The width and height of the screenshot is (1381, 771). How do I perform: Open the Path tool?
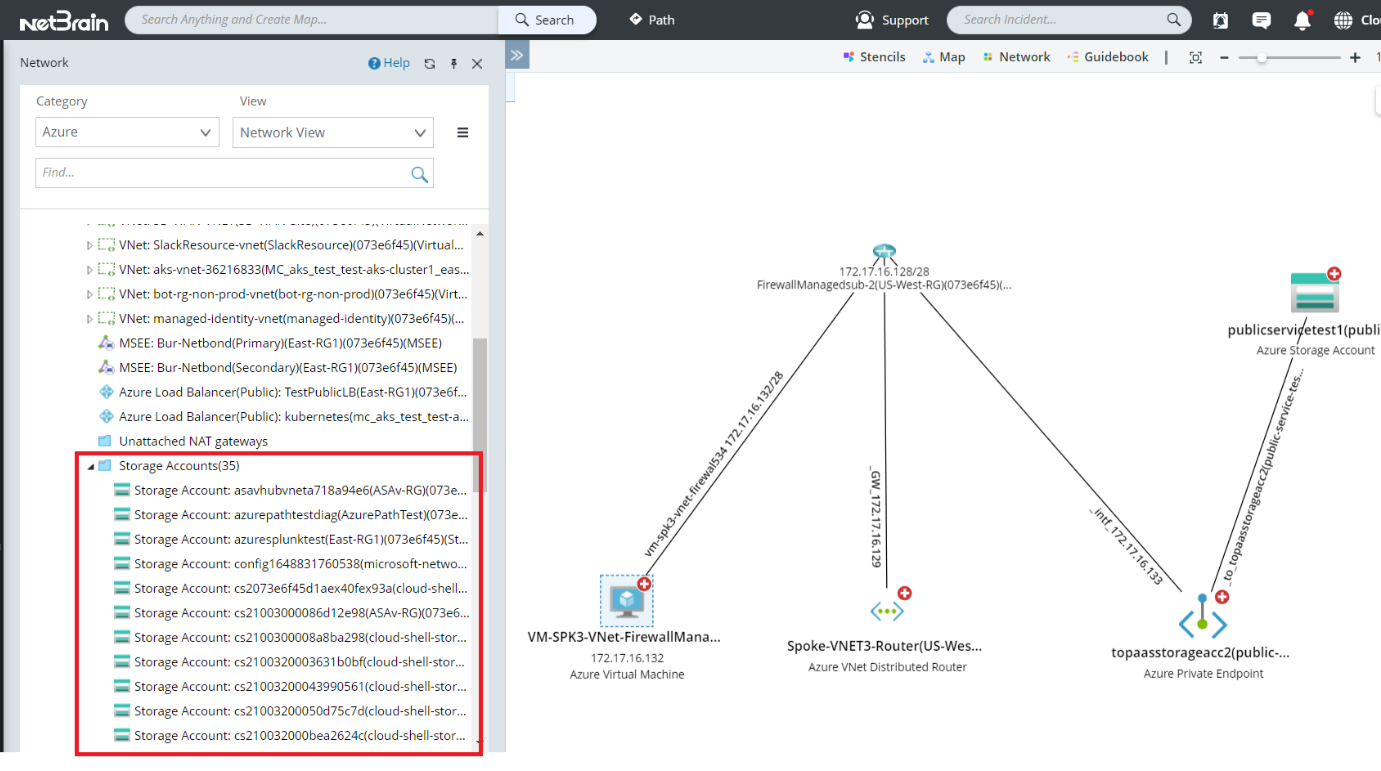652,20
